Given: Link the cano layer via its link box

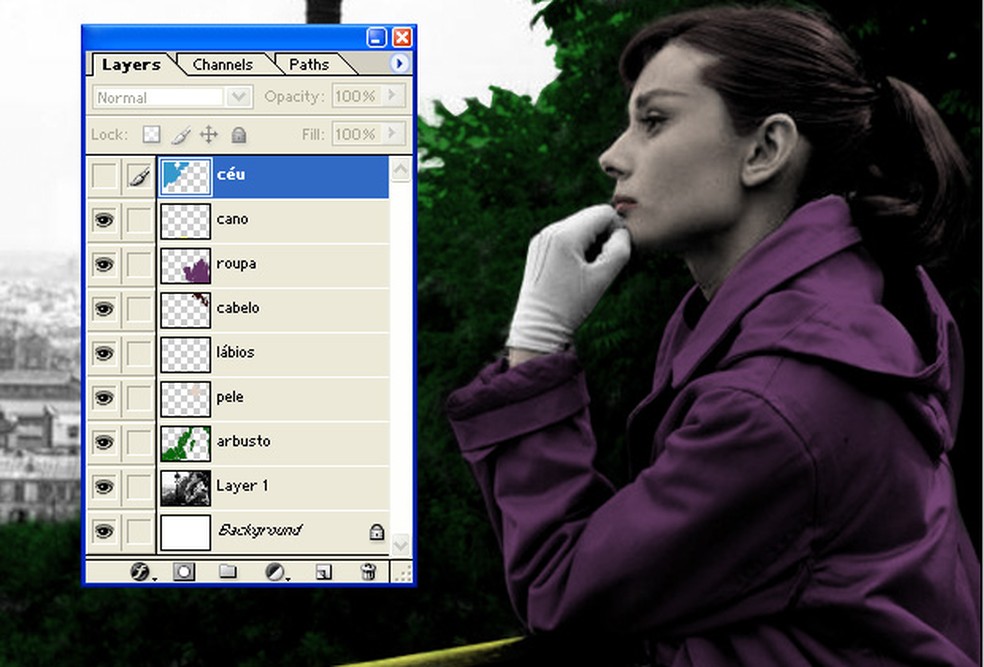Looking at the screenshot, I should (139, 220).
